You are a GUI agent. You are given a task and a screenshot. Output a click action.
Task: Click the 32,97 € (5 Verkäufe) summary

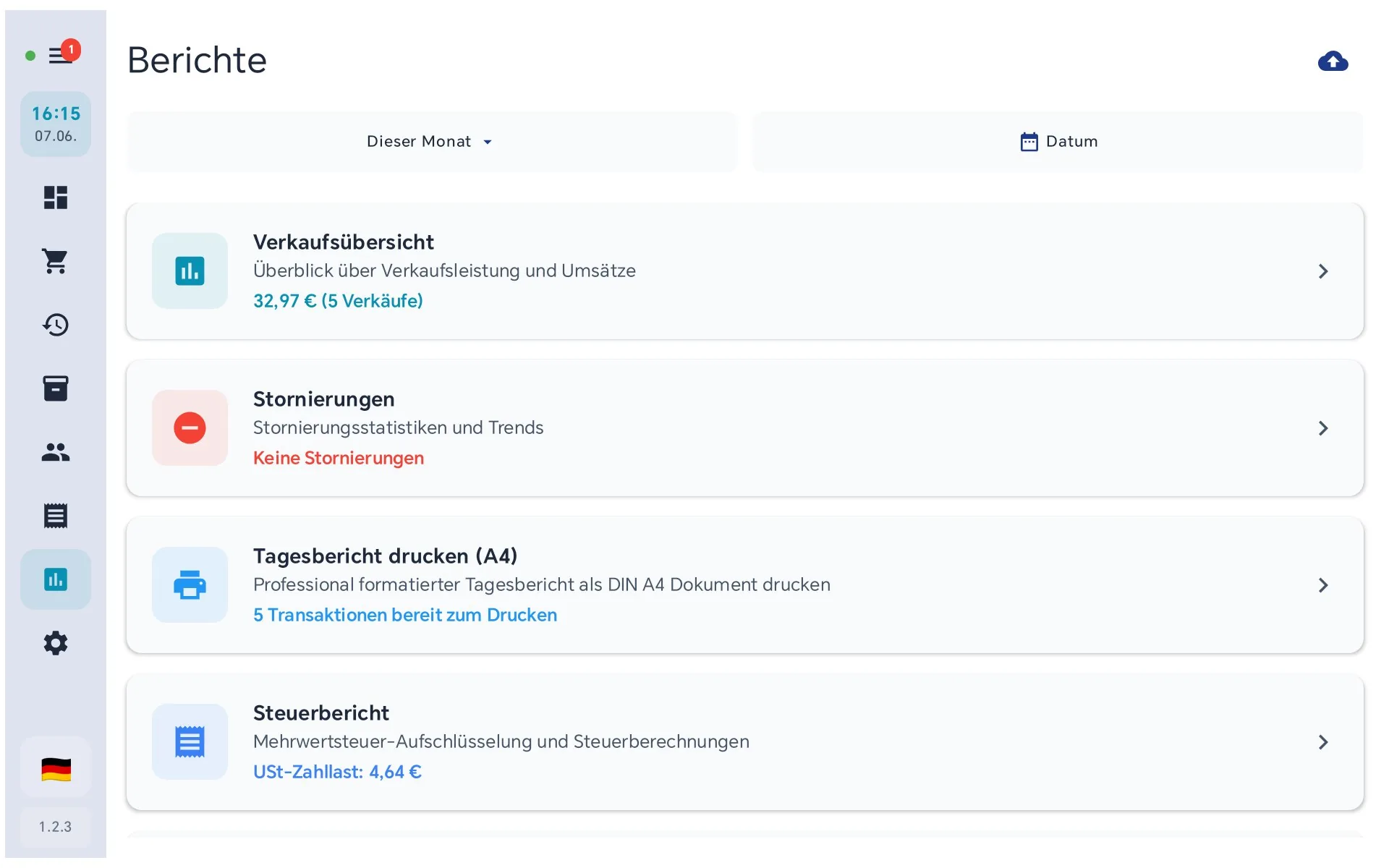[338, 301]
